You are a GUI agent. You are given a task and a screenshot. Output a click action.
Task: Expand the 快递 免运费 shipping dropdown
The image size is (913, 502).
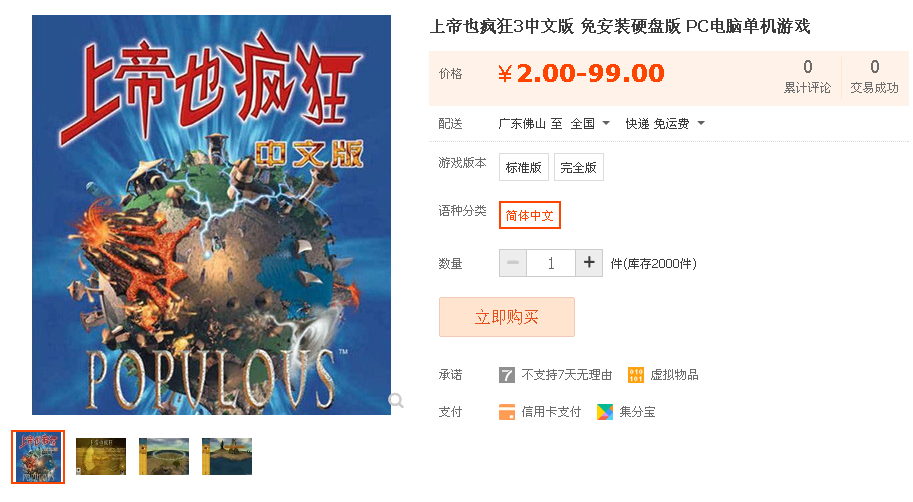tap(665, 123)
